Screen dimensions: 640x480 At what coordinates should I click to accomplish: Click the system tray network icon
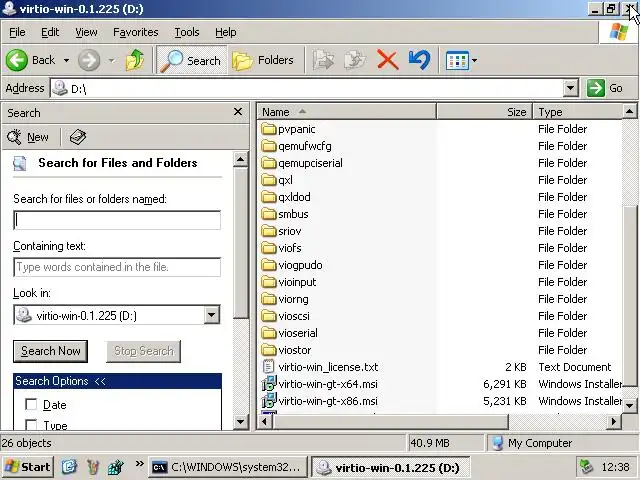pos(587,467)
